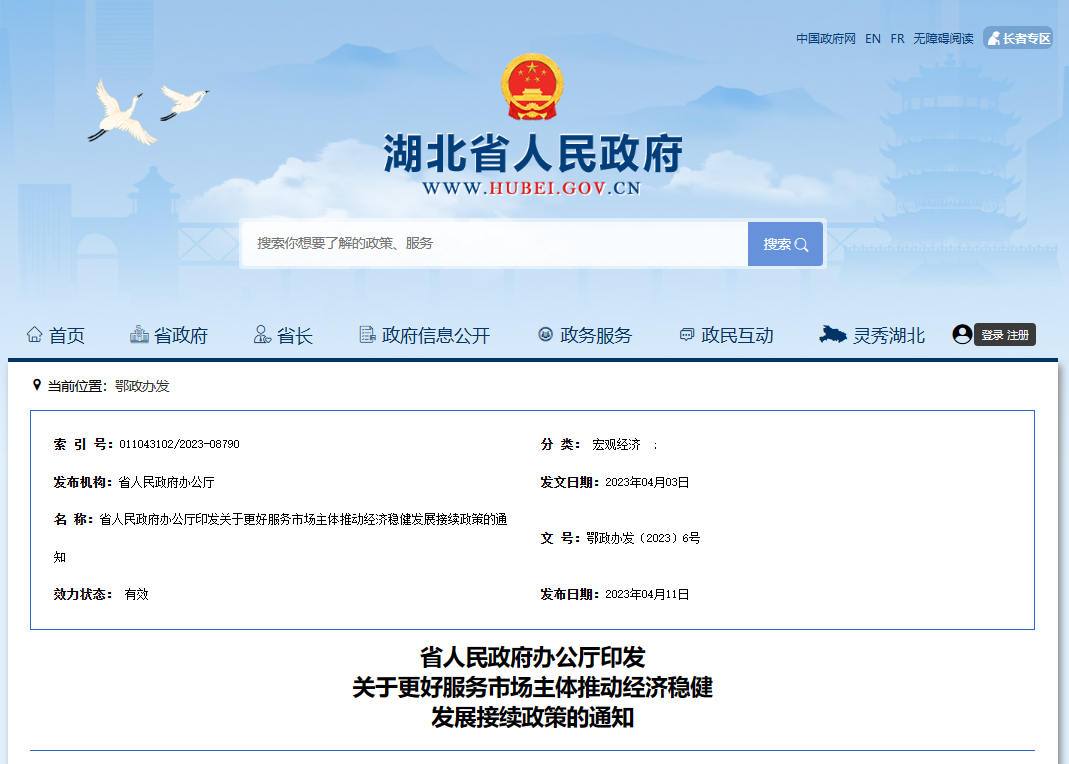This screenshot has width=1069, height=764.
Task: Switch to 长者专区 elder mode
Action: [x=1018, y=39]
